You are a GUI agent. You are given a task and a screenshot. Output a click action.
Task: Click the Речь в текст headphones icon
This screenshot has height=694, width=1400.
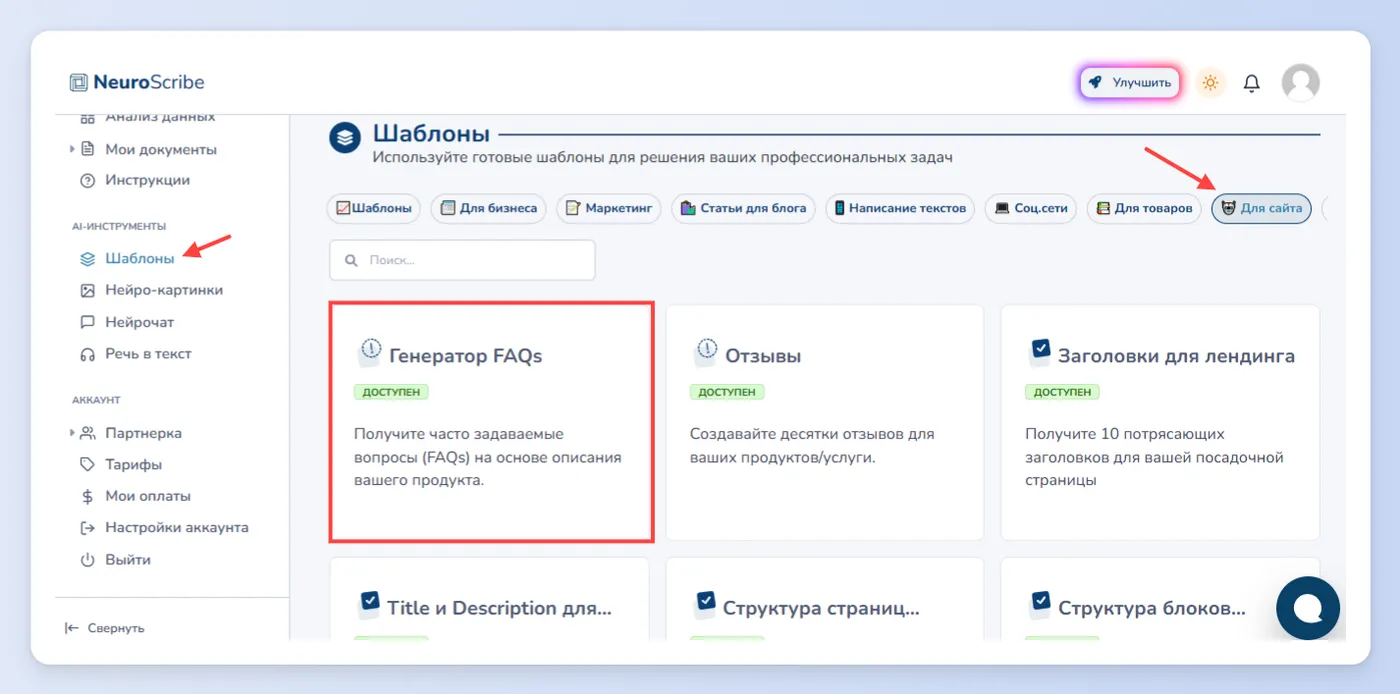coord(87,354)
